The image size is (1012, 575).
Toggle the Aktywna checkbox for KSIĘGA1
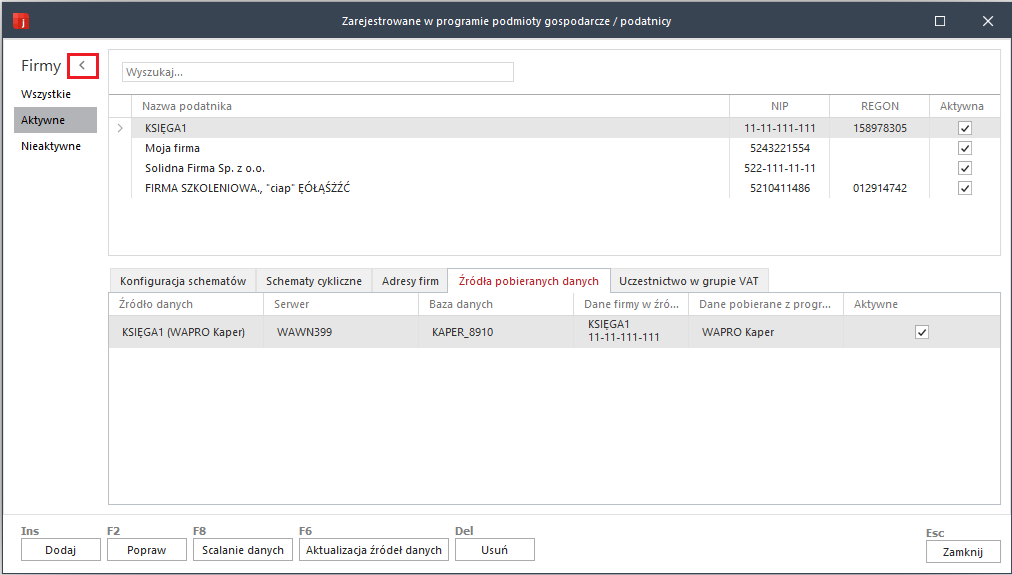click(x=964, y=128)
